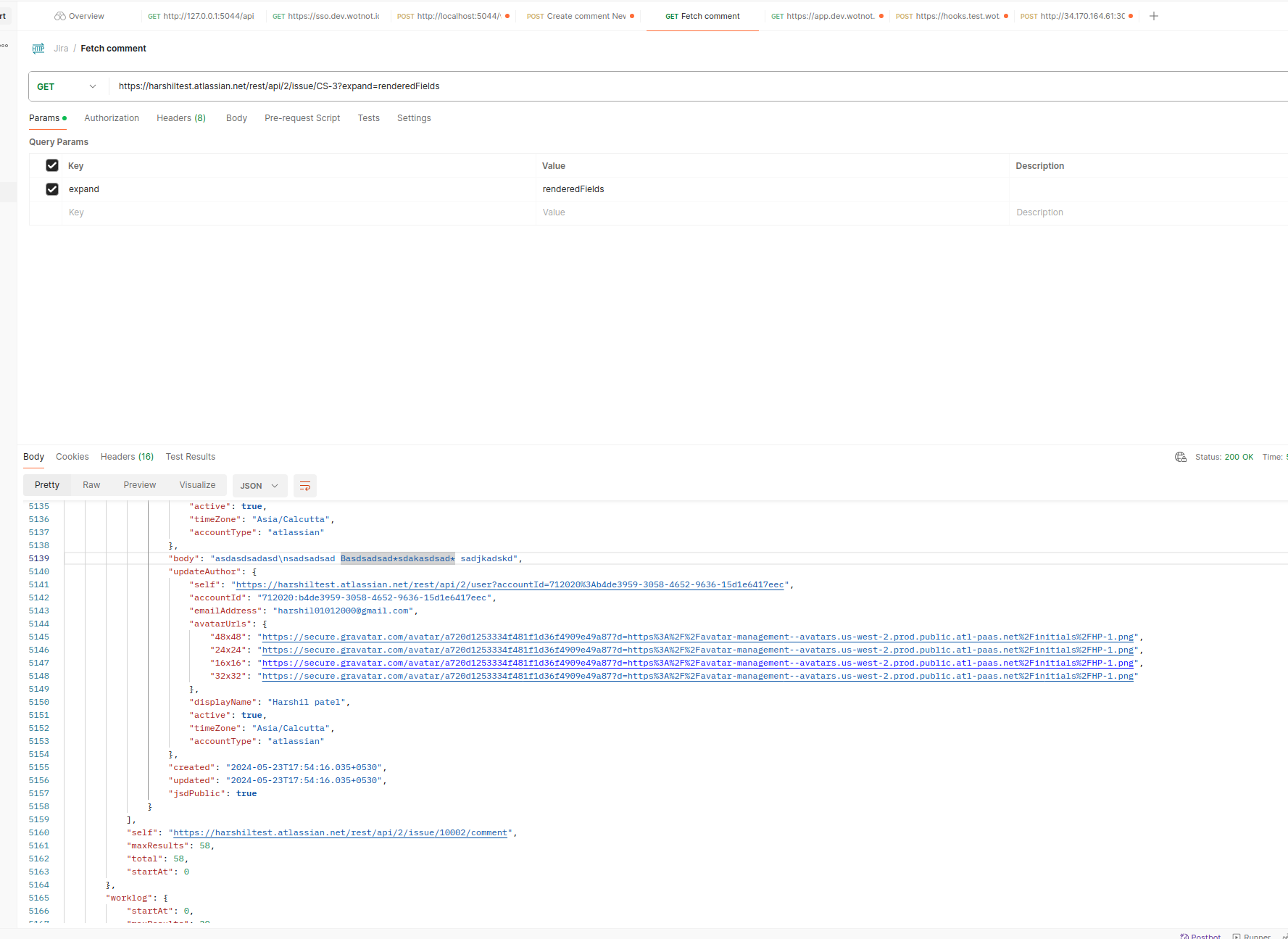1288x939 pixels.
Task: Click the network globe icon near Status
Action: (x=1181, y=457)
